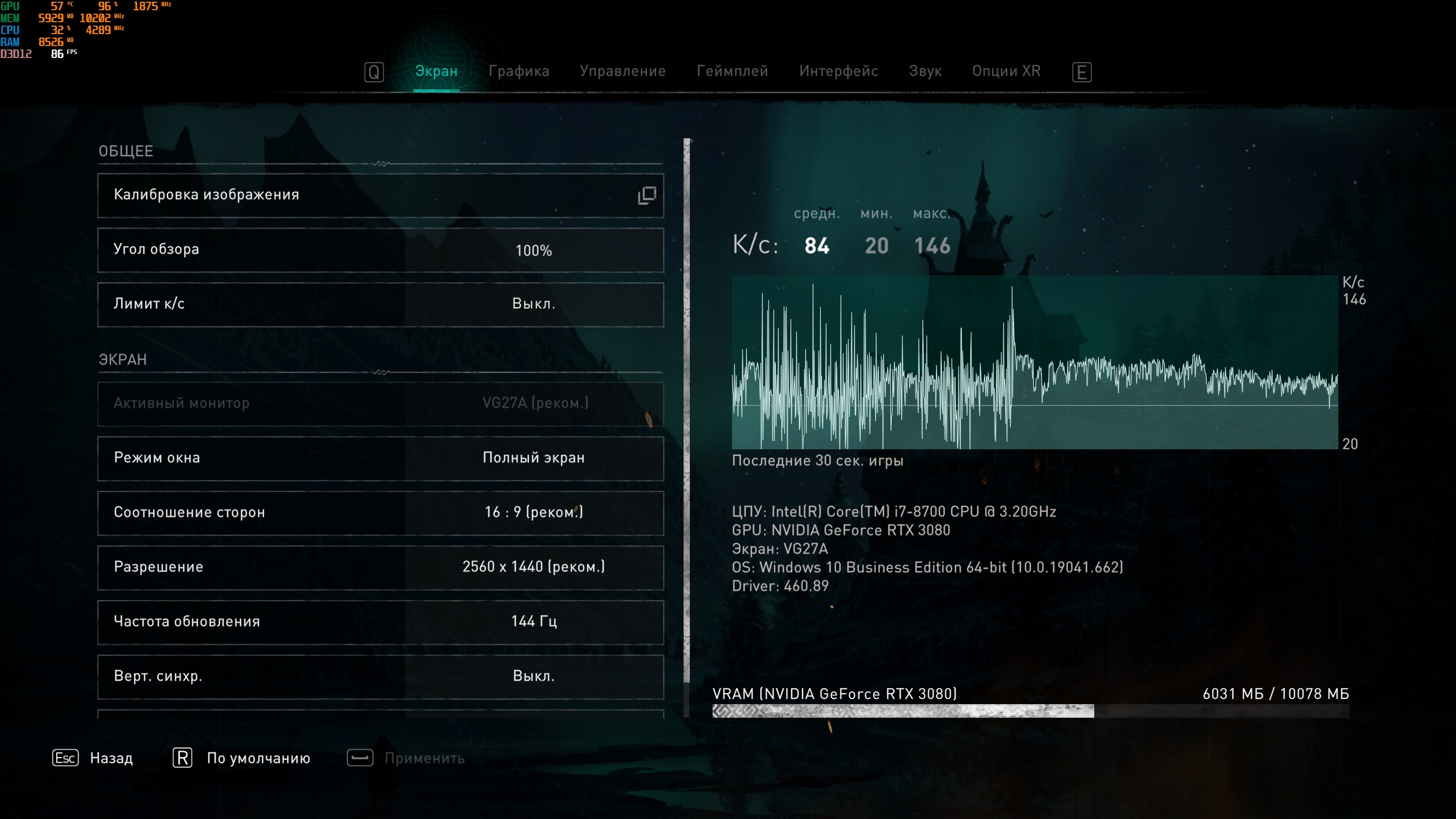
Task: Switch to the Графика tab
Action: (519, 71)
